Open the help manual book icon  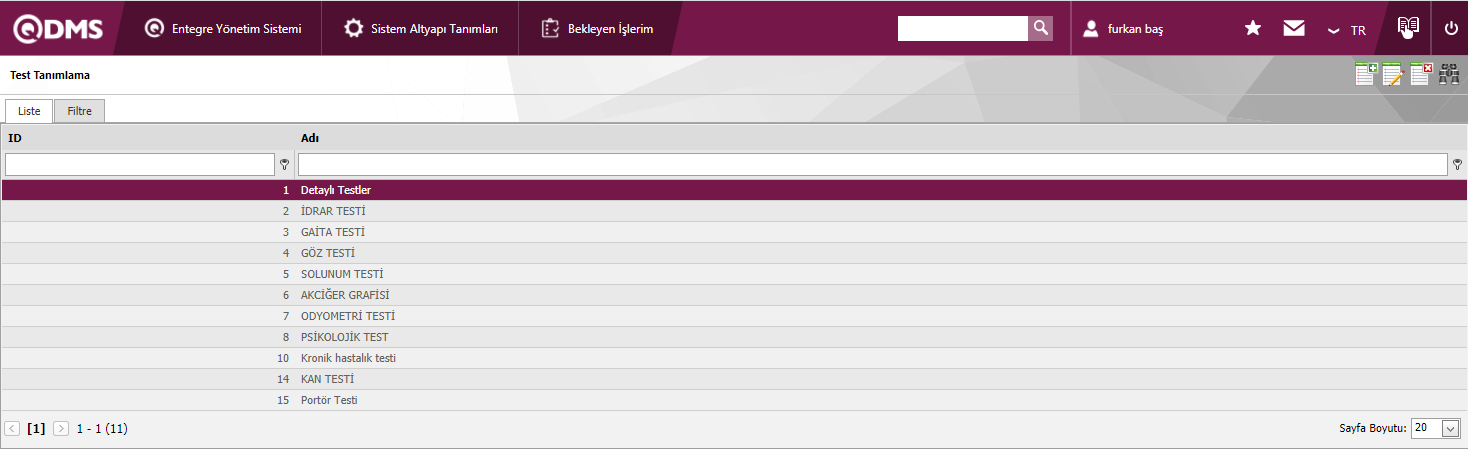[1408, 27]
